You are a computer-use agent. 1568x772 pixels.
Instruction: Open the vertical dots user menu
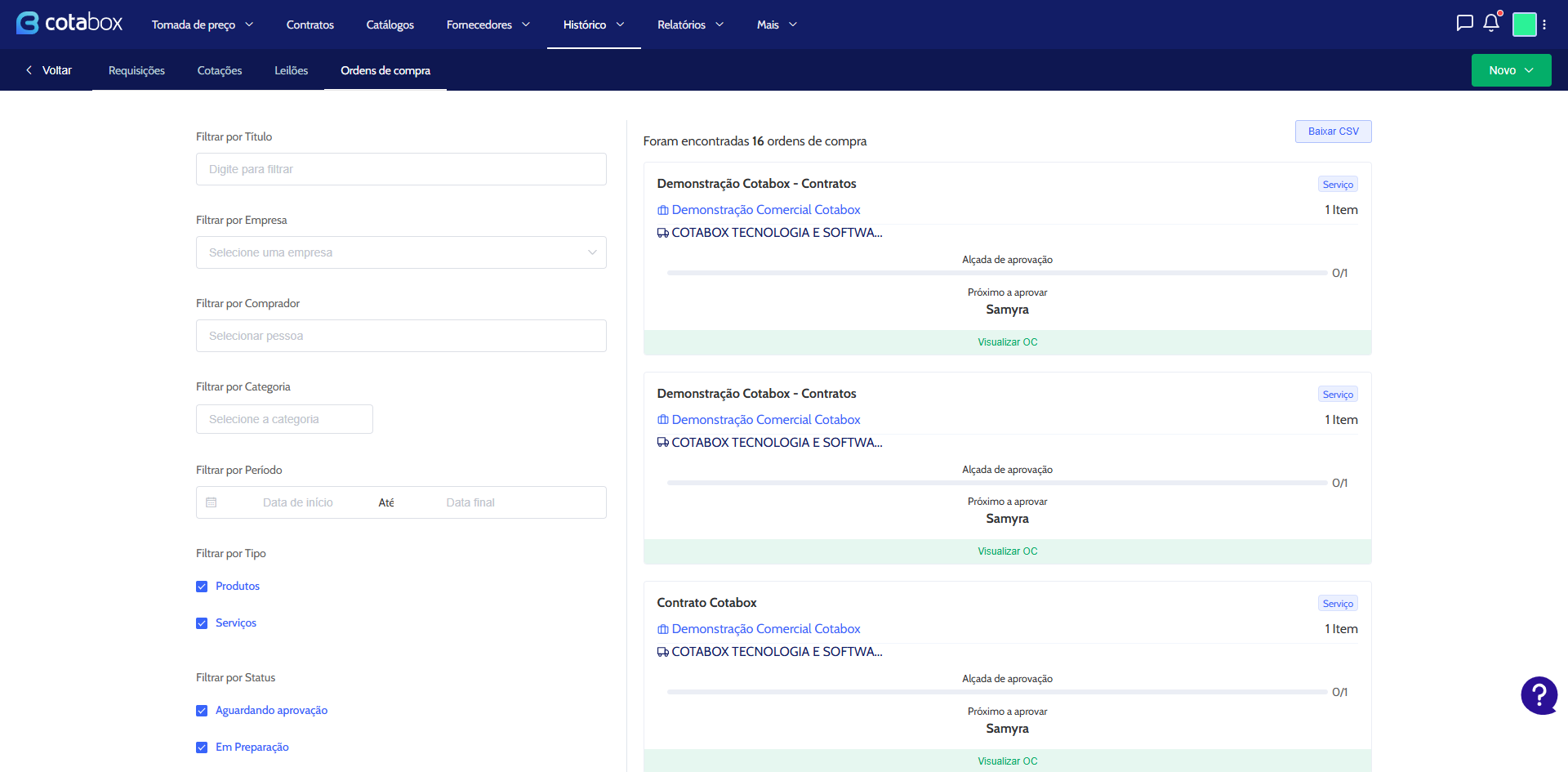[x=1544, y=25]
